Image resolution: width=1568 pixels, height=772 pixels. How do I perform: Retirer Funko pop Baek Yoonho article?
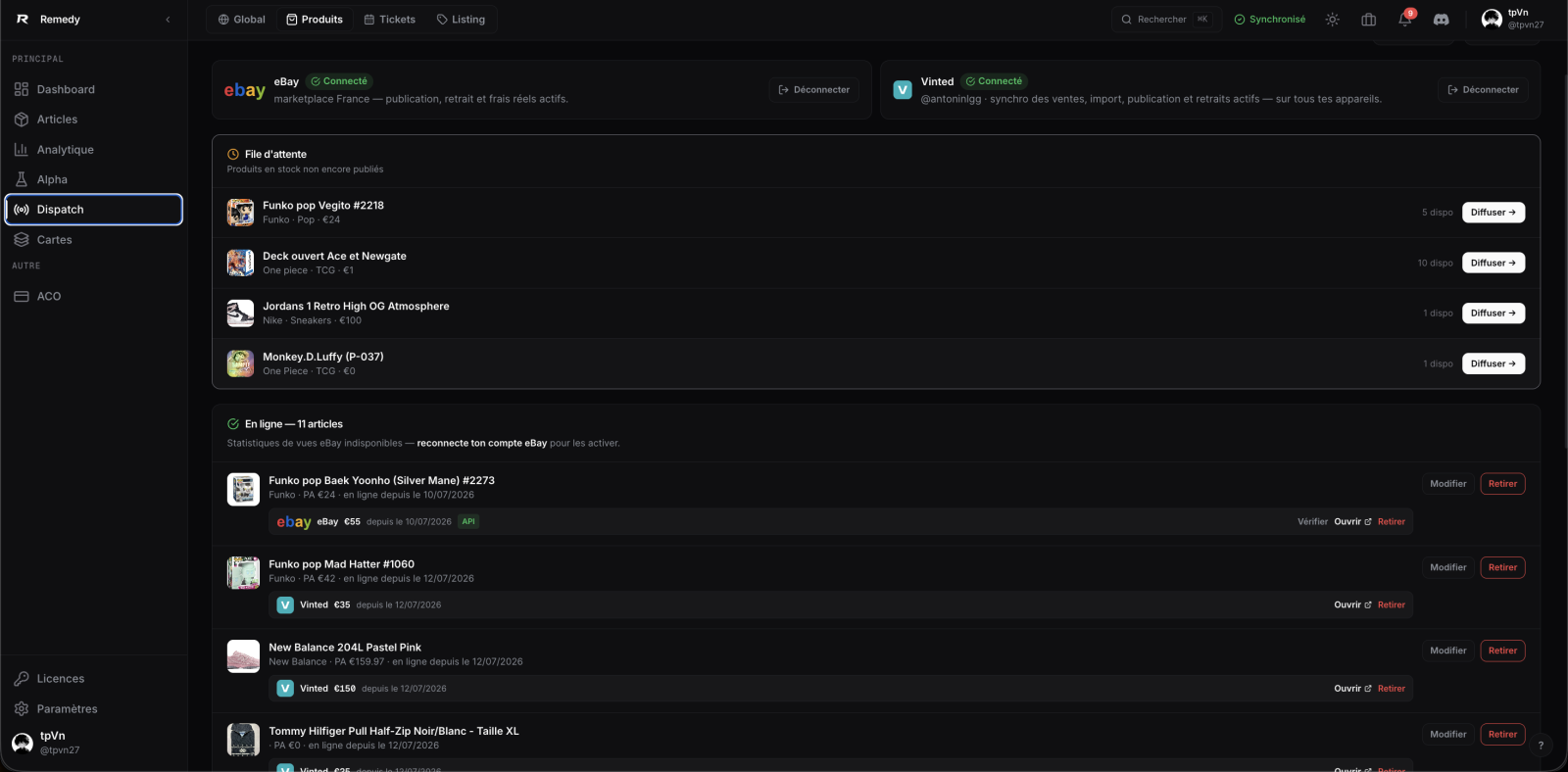1502,484
